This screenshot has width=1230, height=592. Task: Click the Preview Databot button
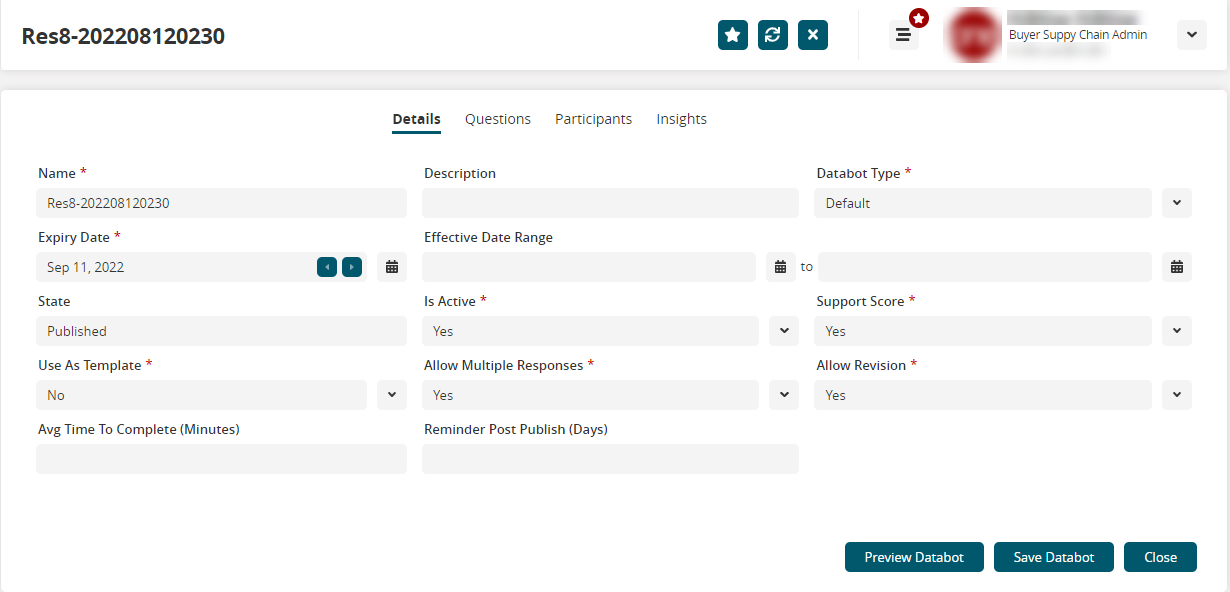tap(914, 557)
